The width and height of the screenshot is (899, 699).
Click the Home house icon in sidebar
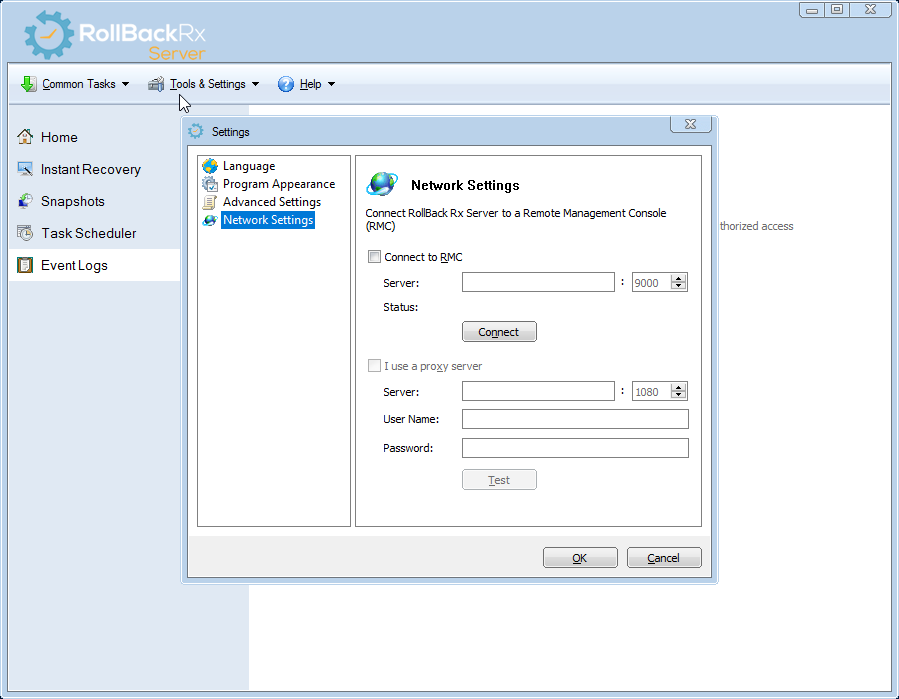(25, 136)
